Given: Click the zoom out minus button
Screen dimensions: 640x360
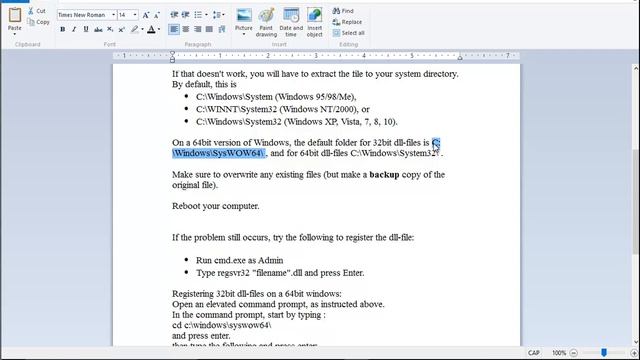Looking at the screenshot, I should tap(573, 353).
